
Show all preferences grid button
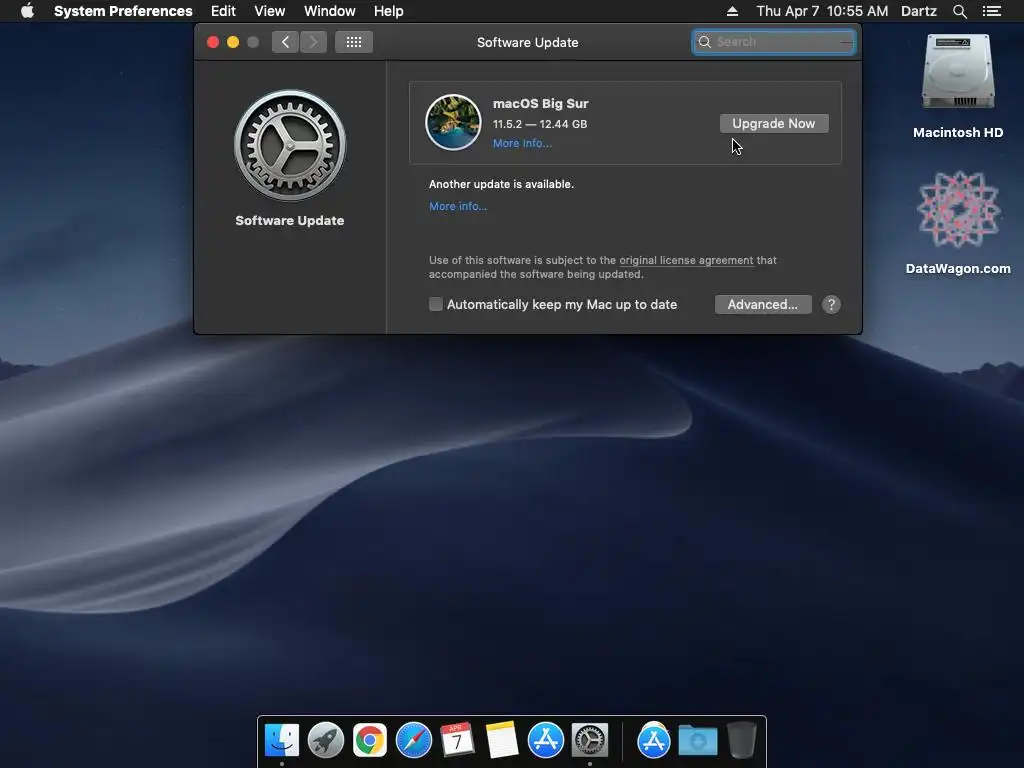pos(353,42)
